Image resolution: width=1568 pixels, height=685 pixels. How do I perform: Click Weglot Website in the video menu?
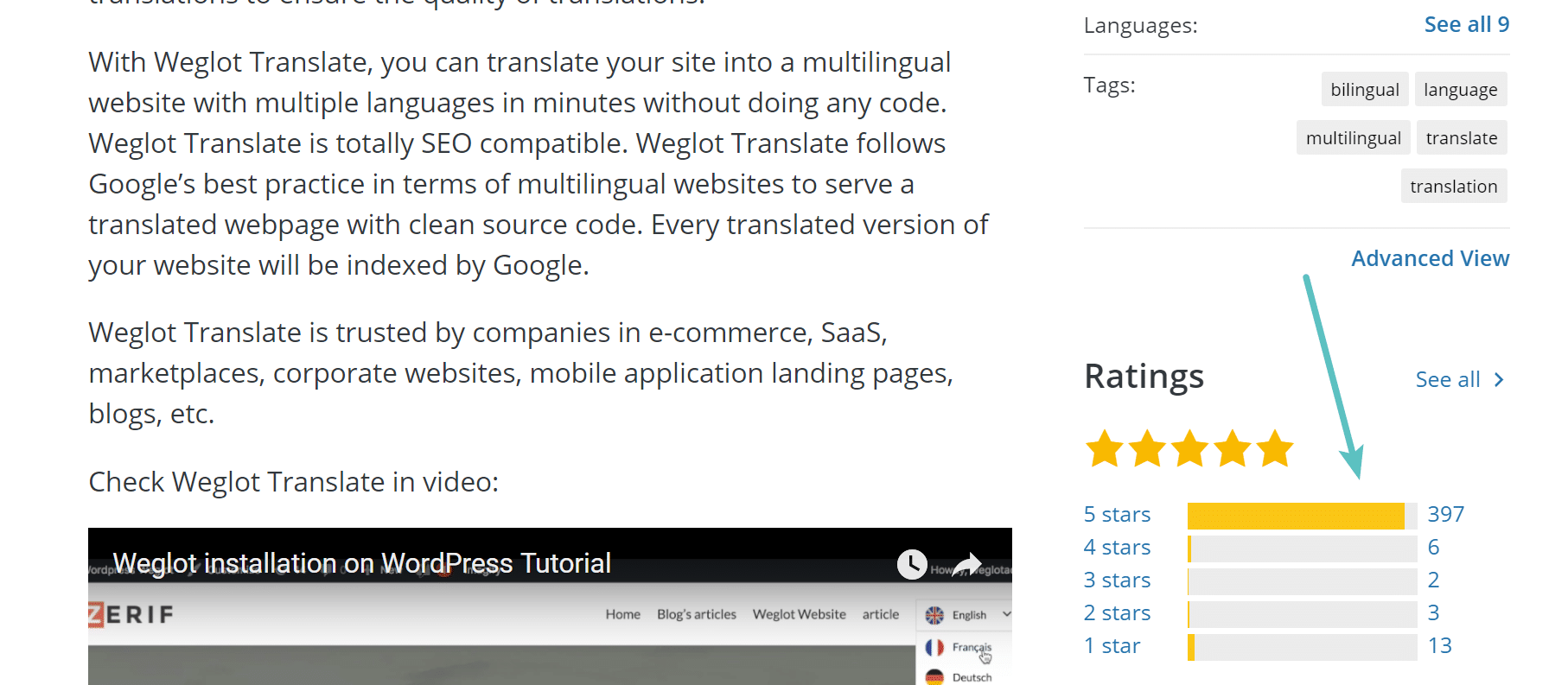pos(799,614)
